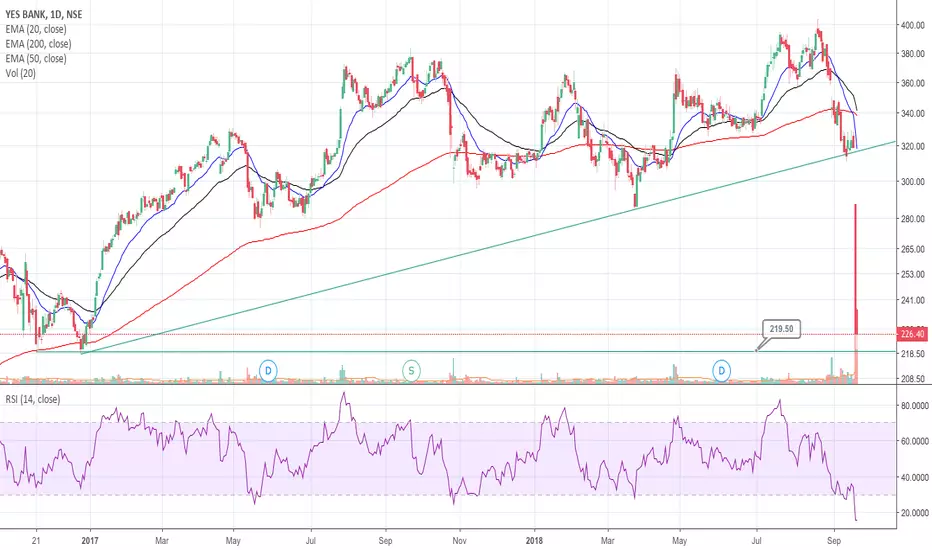932x550 pixels.
Task: Click the 40.0000 RSI axis label
Action: pos(915,477)
